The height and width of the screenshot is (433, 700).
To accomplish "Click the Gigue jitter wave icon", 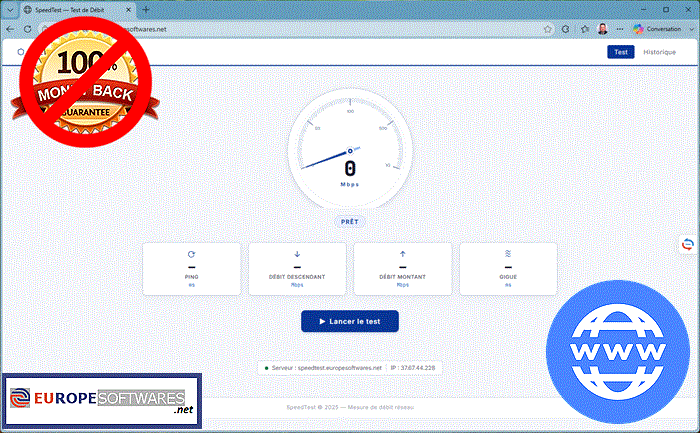I will [508, 254].
